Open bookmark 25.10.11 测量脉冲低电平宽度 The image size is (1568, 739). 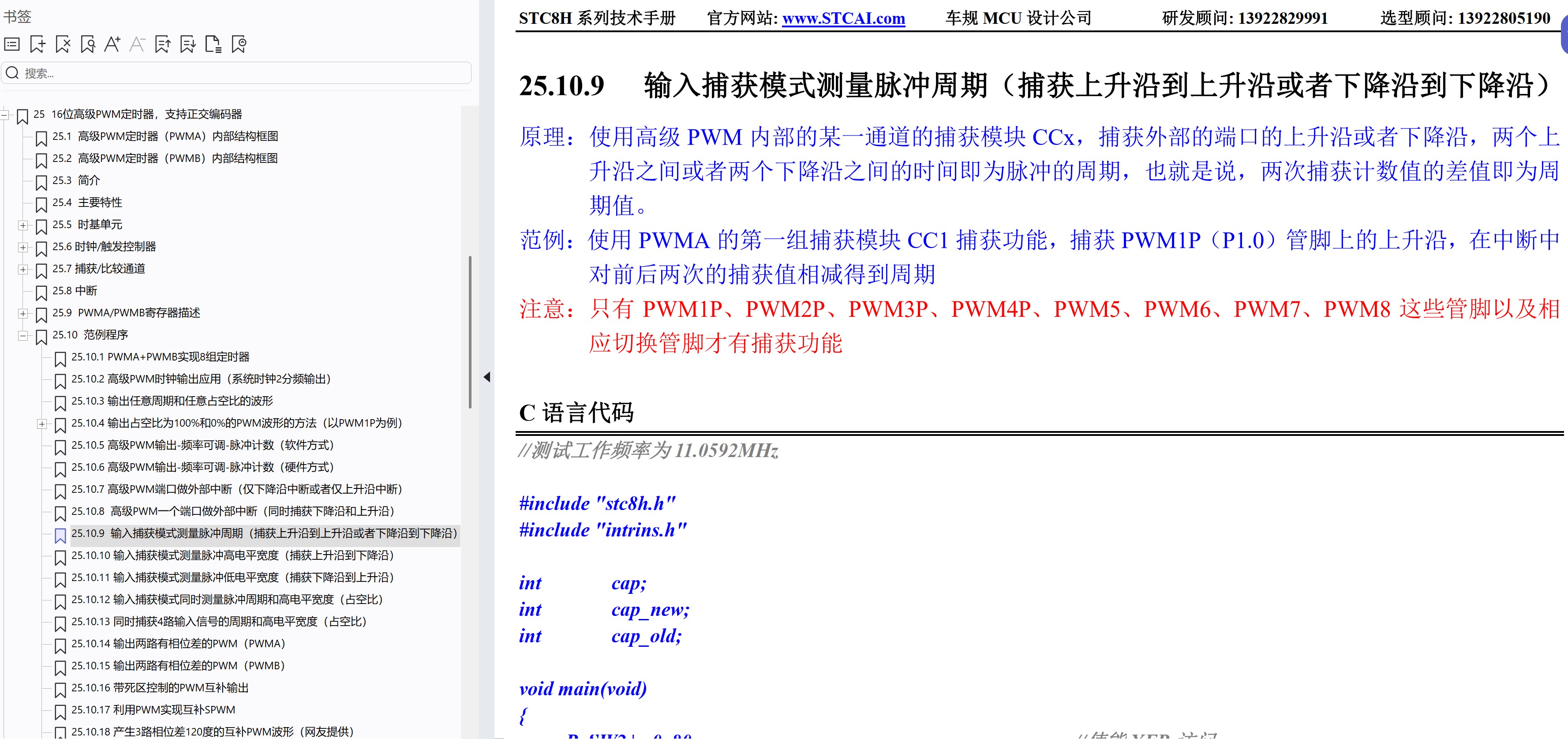(233, 577)
